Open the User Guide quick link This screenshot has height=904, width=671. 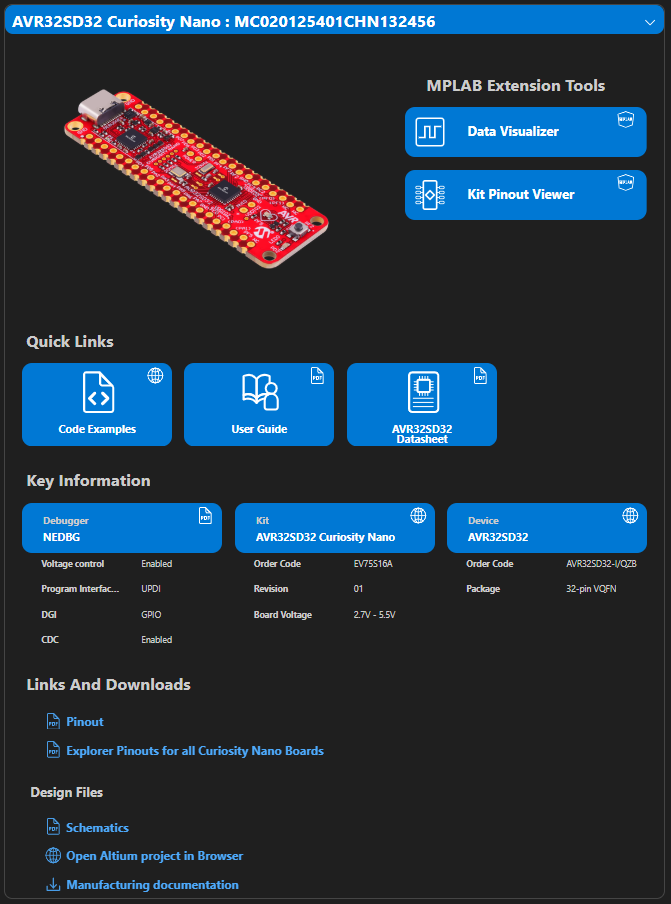(x=259, y=404)
